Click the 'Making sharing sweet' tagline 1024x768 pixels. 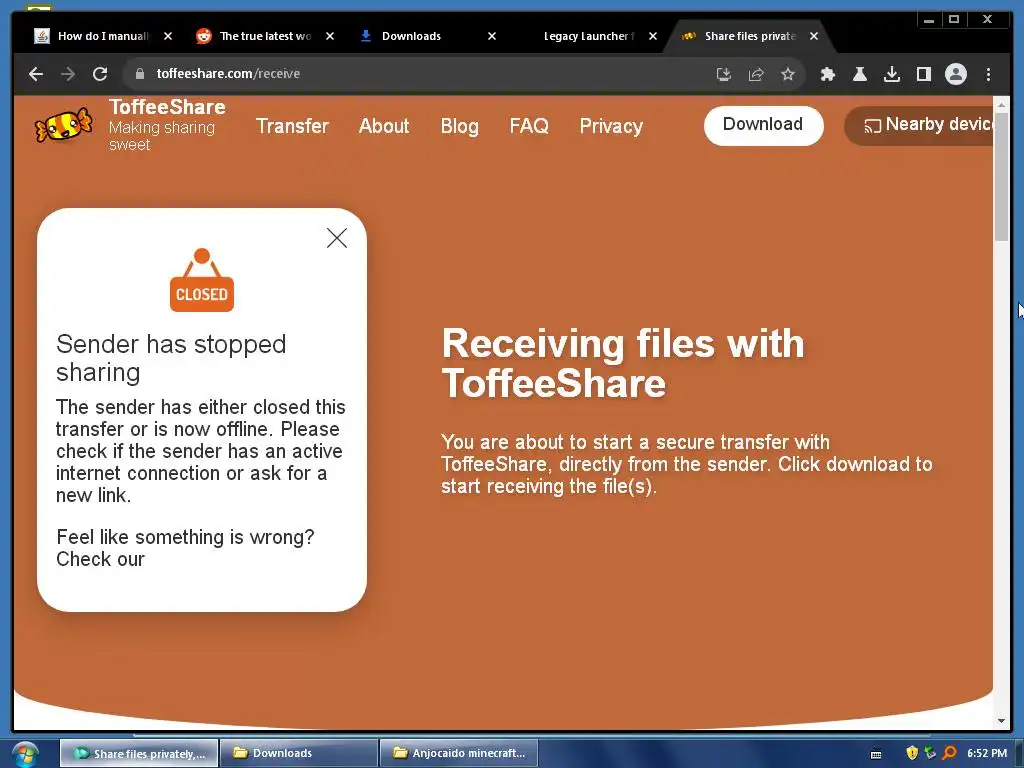(x=161, y=136)
